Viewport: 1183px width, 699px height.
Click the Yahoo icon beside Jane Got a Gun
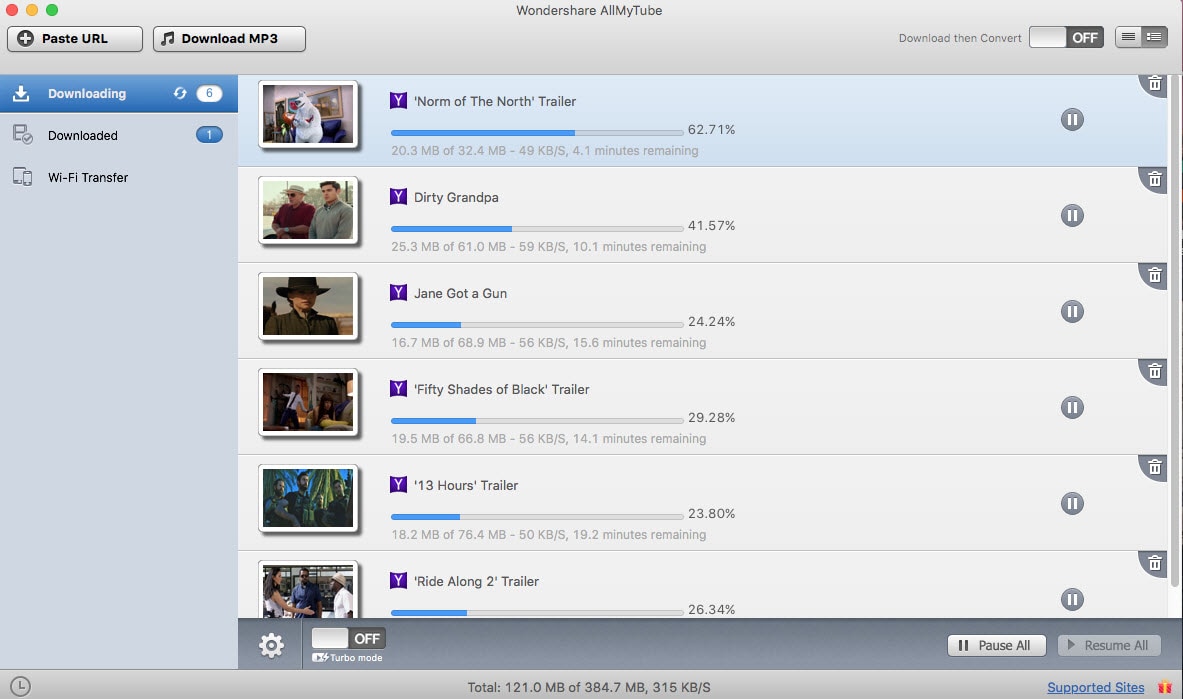398,292
